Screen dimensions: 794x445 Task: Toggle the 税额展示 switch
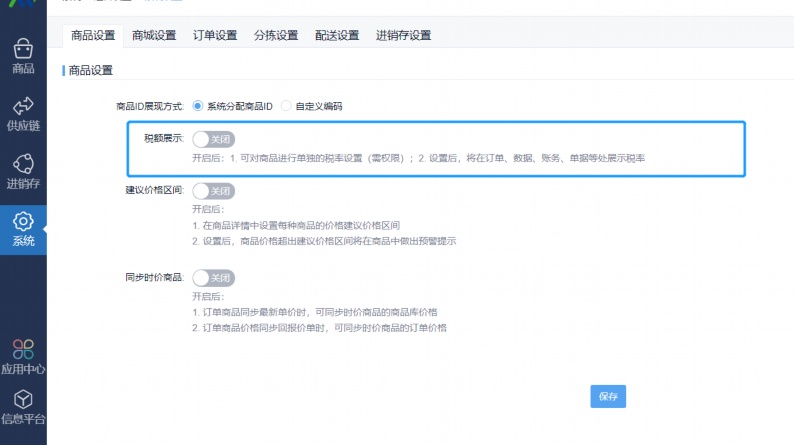coord(214,139)
